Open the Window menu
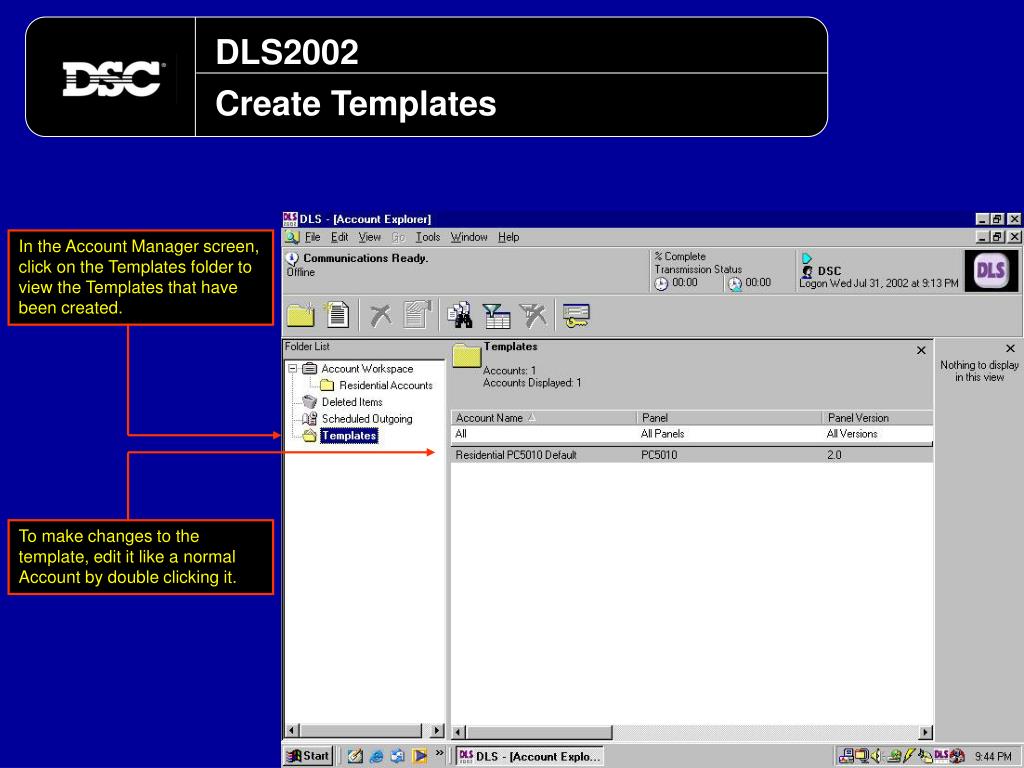The width and height of the screenshot is (1024, 768). coord(469,237)
